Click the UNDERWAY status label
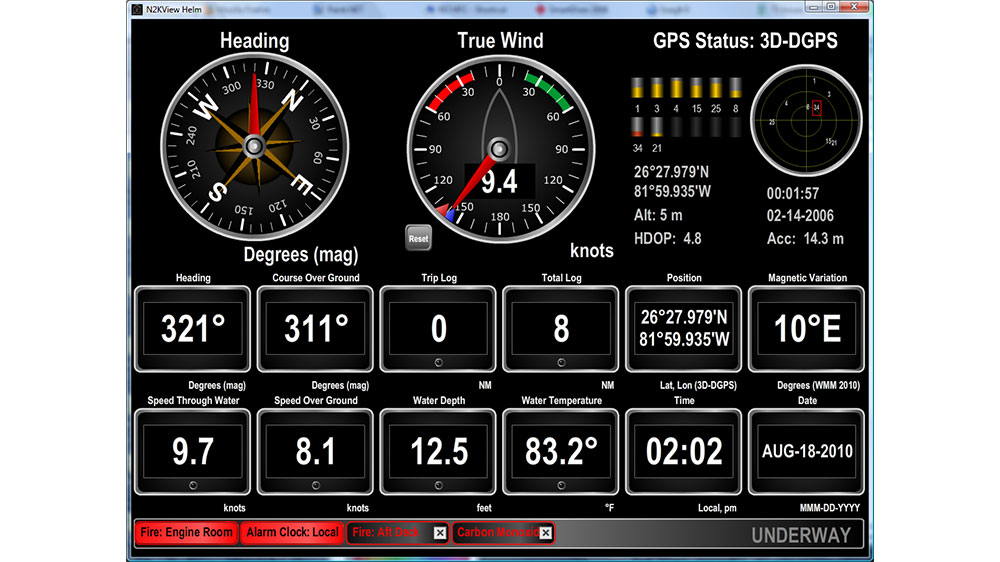1000x562 pixels. coord(801,534)
